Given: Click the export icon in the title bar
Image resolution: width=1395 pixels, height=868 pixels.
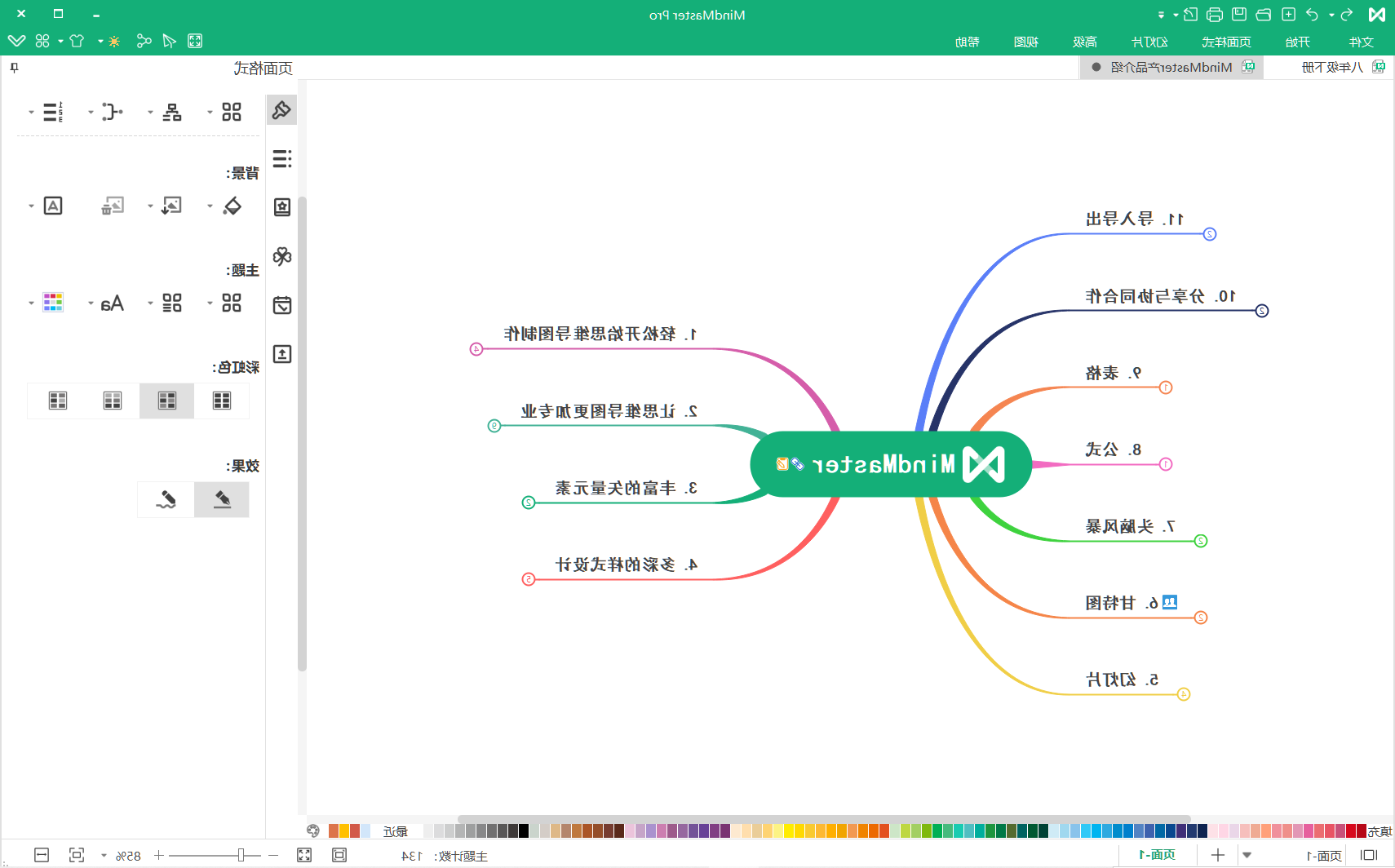Looking at the screenshot, I should coord(1190,15).
